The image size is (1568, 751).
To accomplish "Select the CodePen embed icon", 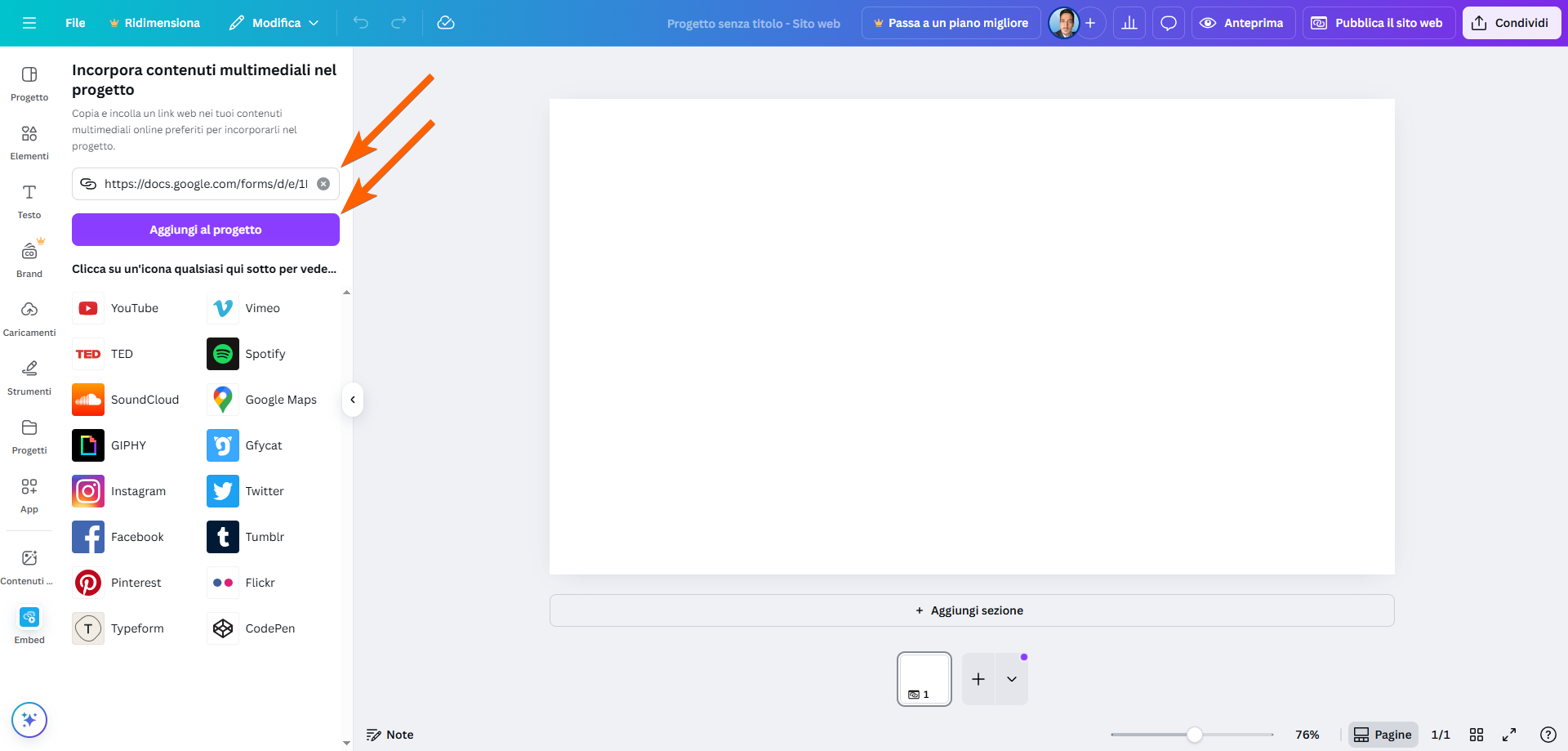I will pyautogui.click(x=223, y=628).
